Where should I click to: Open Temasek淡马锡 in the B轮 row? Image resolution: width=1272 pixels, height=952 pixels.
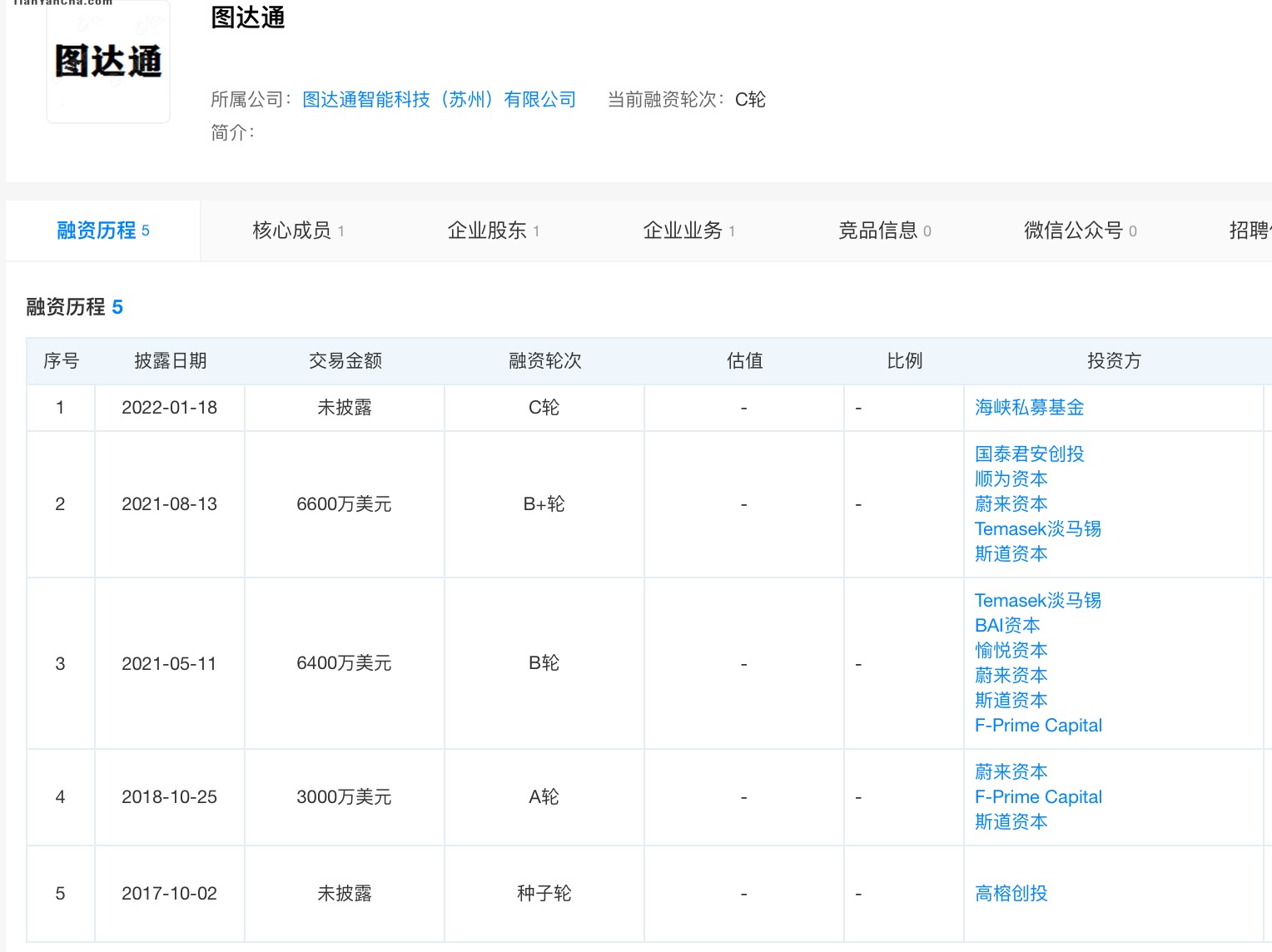pyautogui.click(x=1038, y=601)
